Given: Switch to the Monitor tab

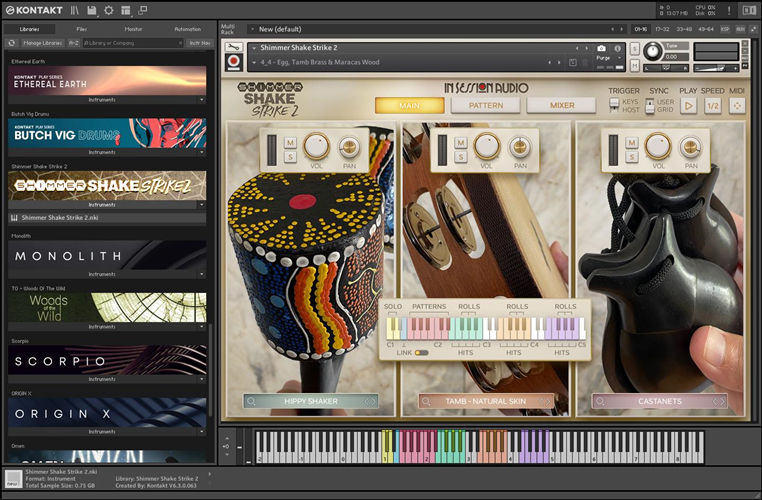Looking at the screenshot, I should pos(133,29).
